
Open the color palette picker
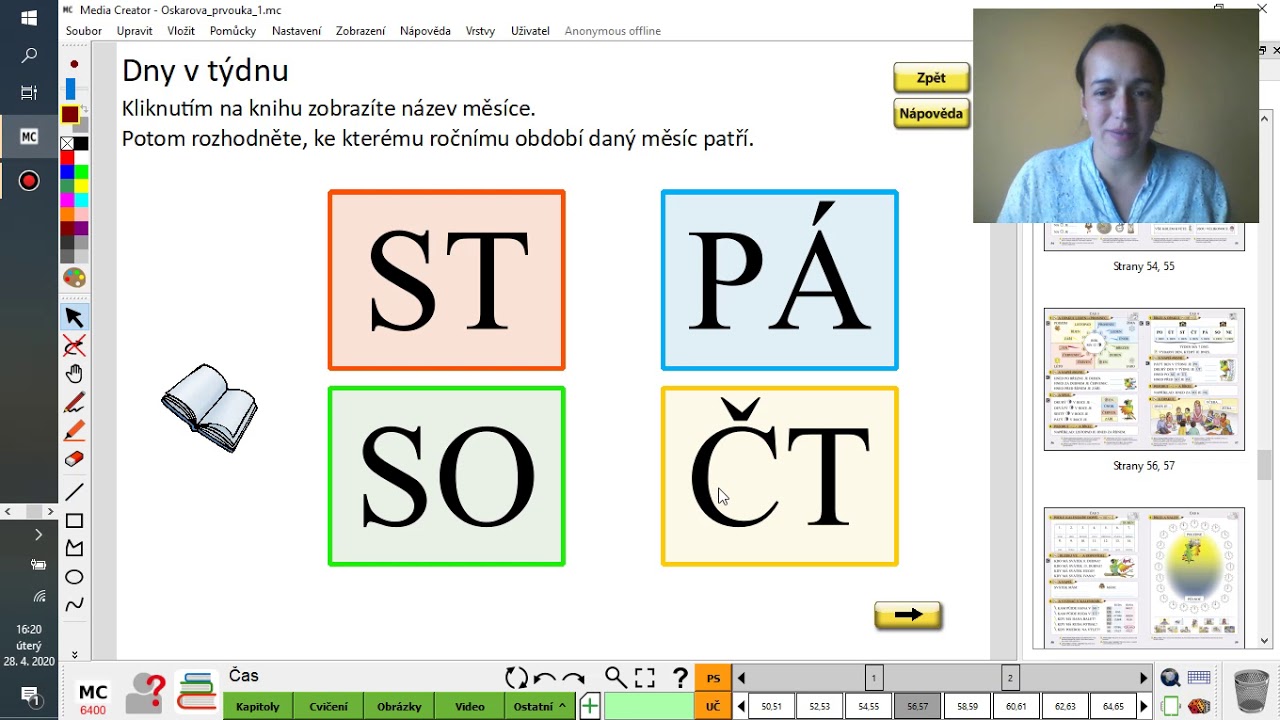(x=74, y=278)
